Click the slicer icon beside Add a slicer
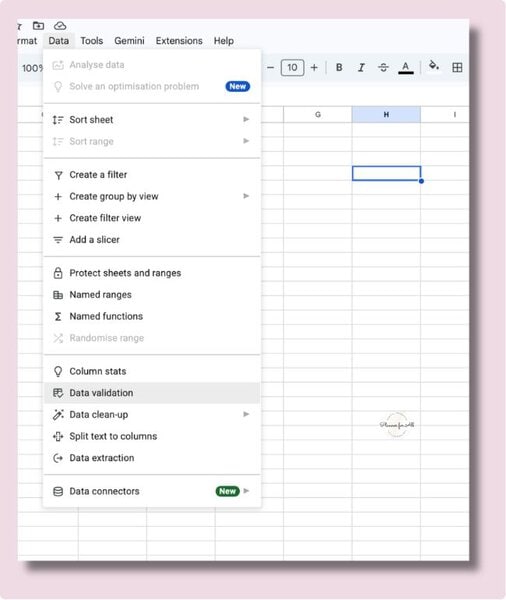 pos(58,240)
